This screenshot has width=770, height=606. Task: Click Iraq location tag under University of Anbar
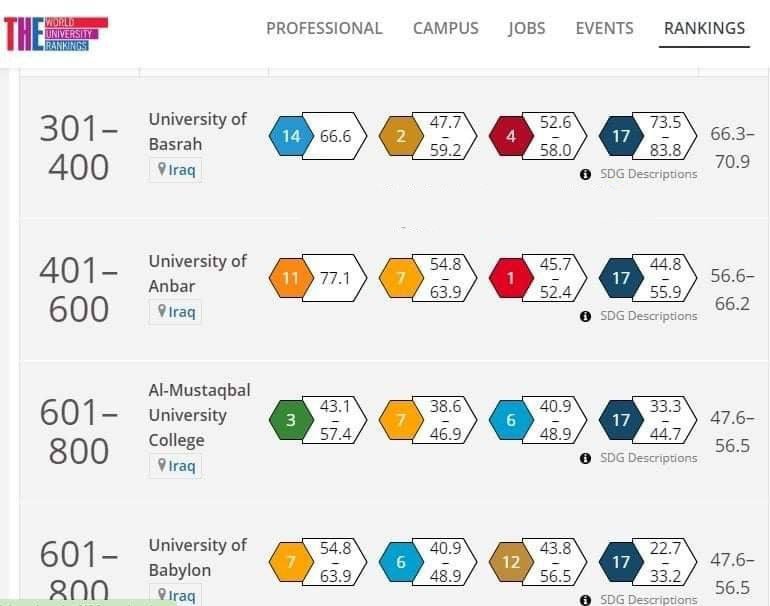[176, 312]
